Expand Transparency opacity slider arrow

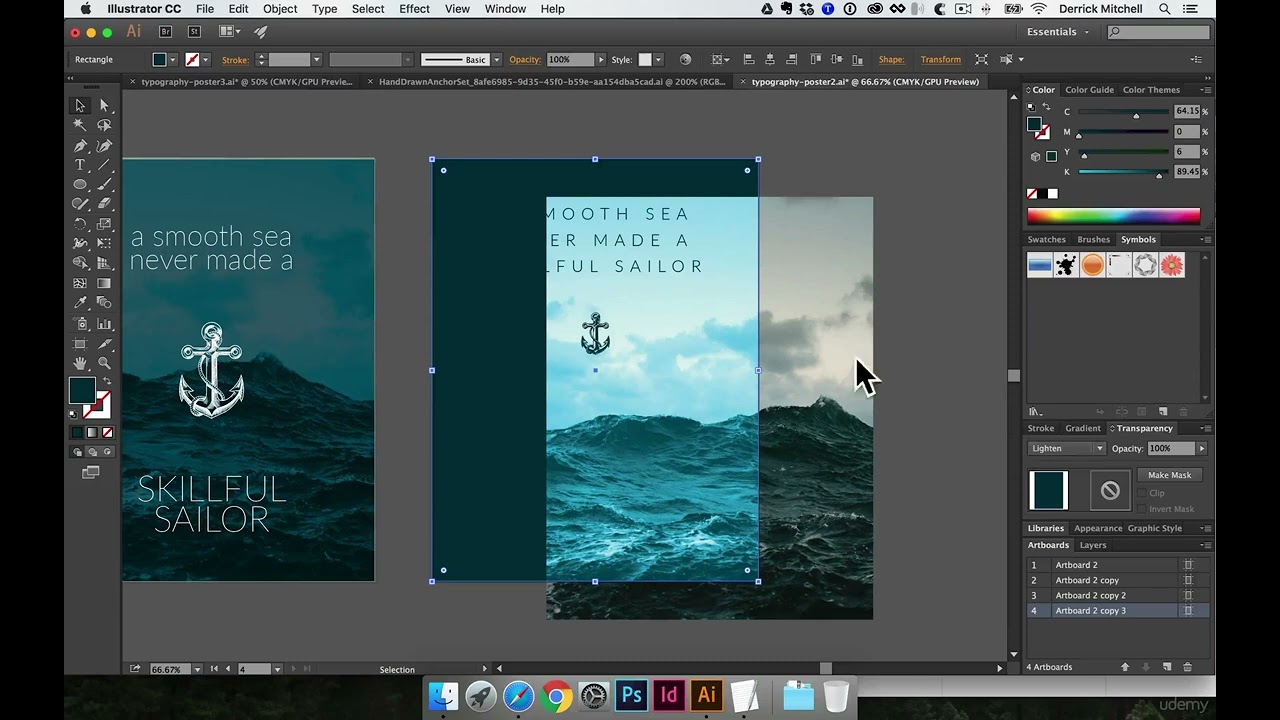[1202, 448]
